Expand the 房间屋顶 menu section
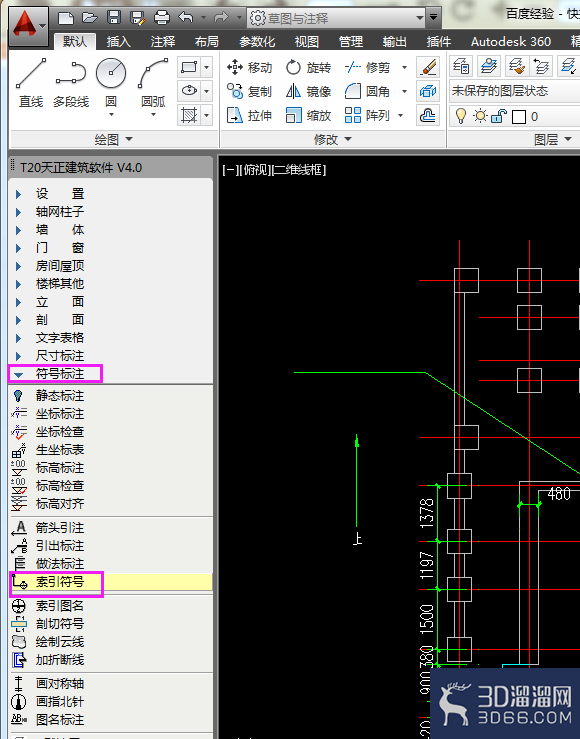 [x=59, y=266]
